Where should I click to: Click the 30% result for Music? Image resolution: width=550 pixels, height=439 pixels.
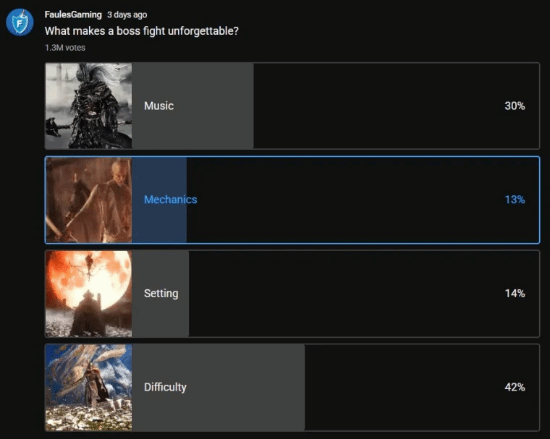tap(515, 106)
